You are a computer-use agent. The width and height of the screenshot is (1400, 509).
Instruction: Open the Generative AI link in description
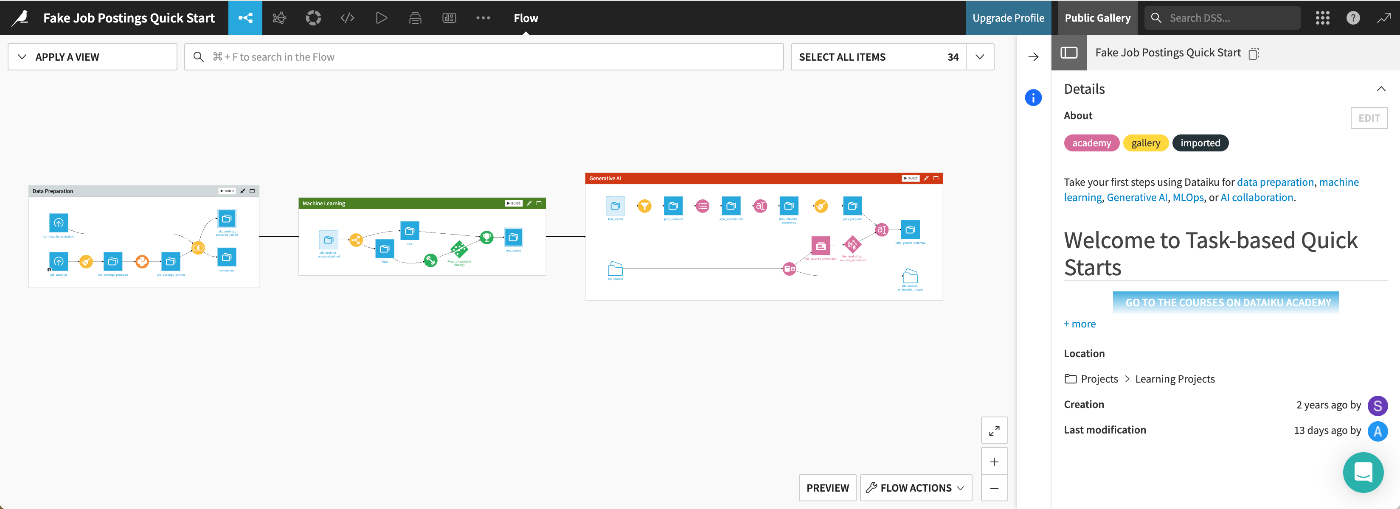(1137, 197)
